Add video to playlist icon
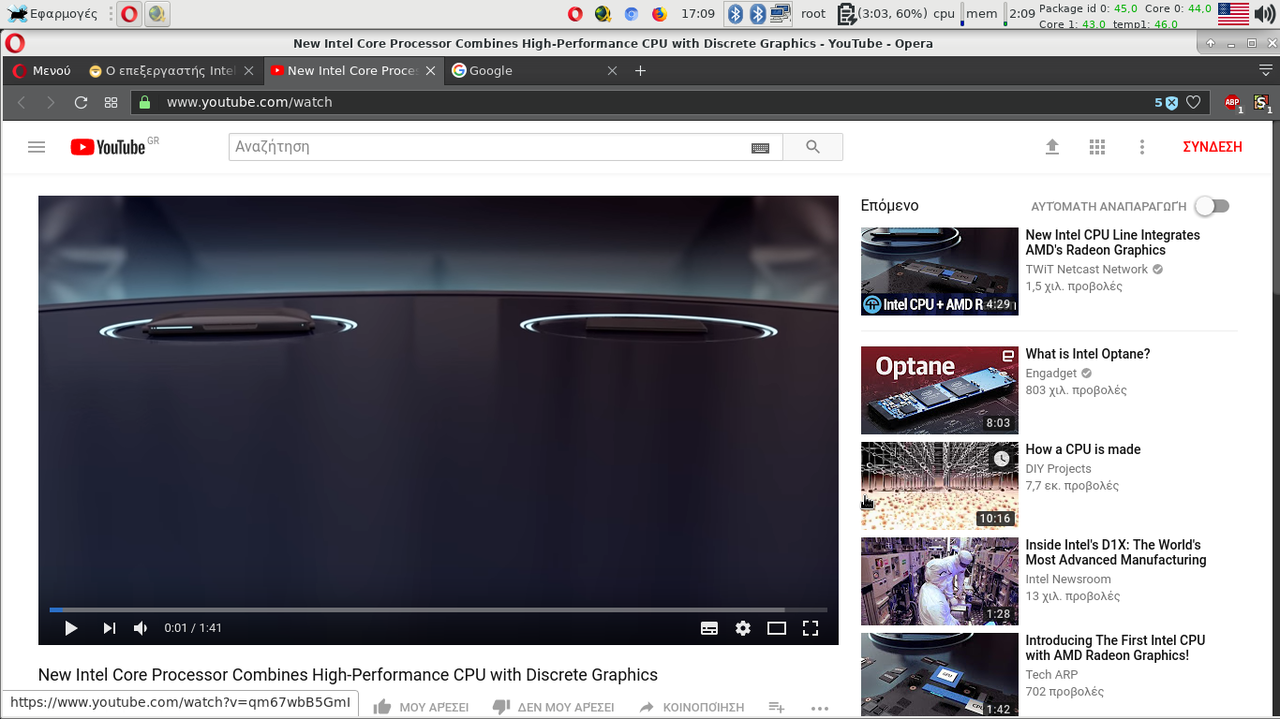The image size is (1280, 719). [776, 707]
